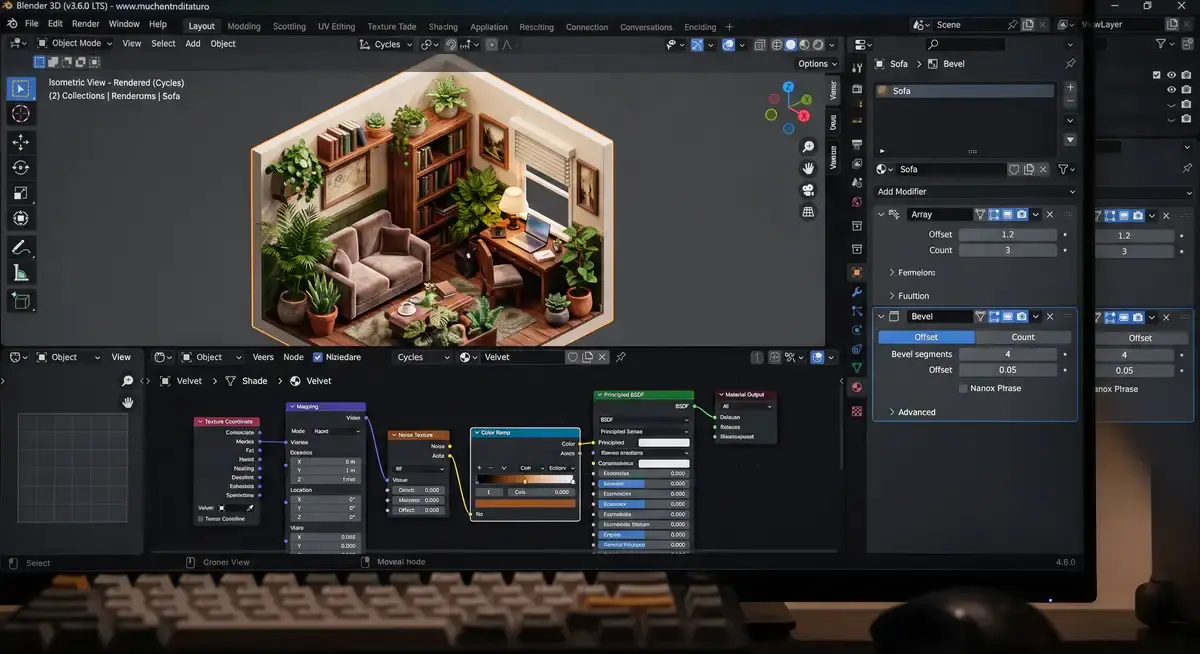The width and height of the screenshot is (1200, 654).
Task: Open the Object properties orange square tab
Action: pos(857,272)
